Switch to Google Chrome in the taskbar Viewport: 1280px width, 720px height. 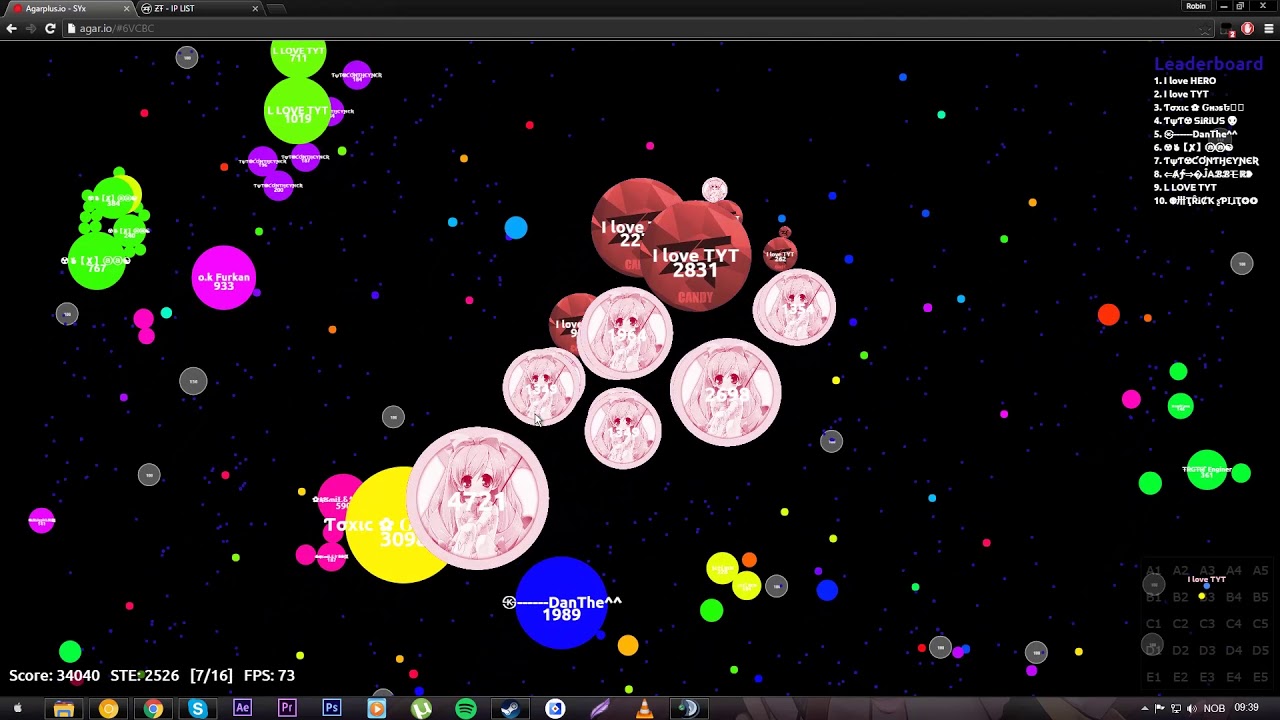153,709
